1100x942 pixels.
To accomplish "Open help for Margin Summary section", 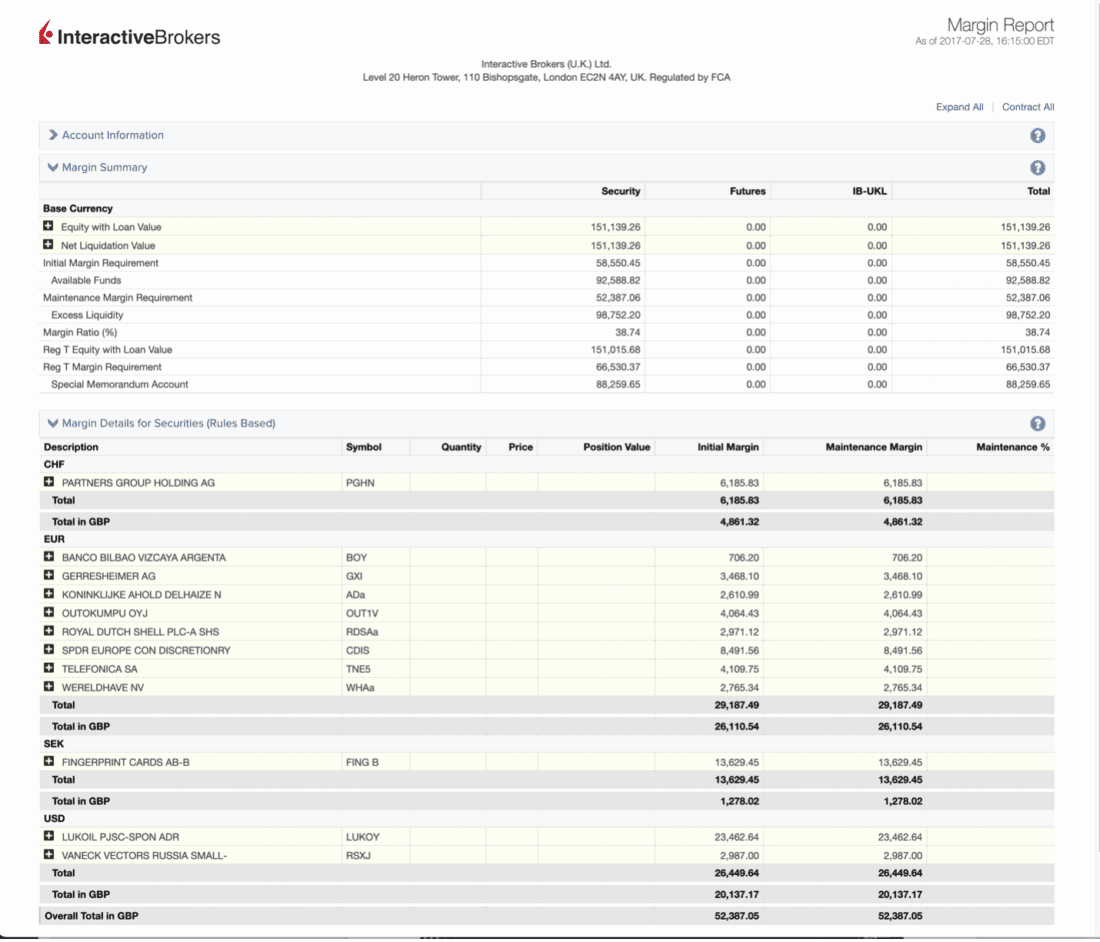I will [x=1038, y=168].
